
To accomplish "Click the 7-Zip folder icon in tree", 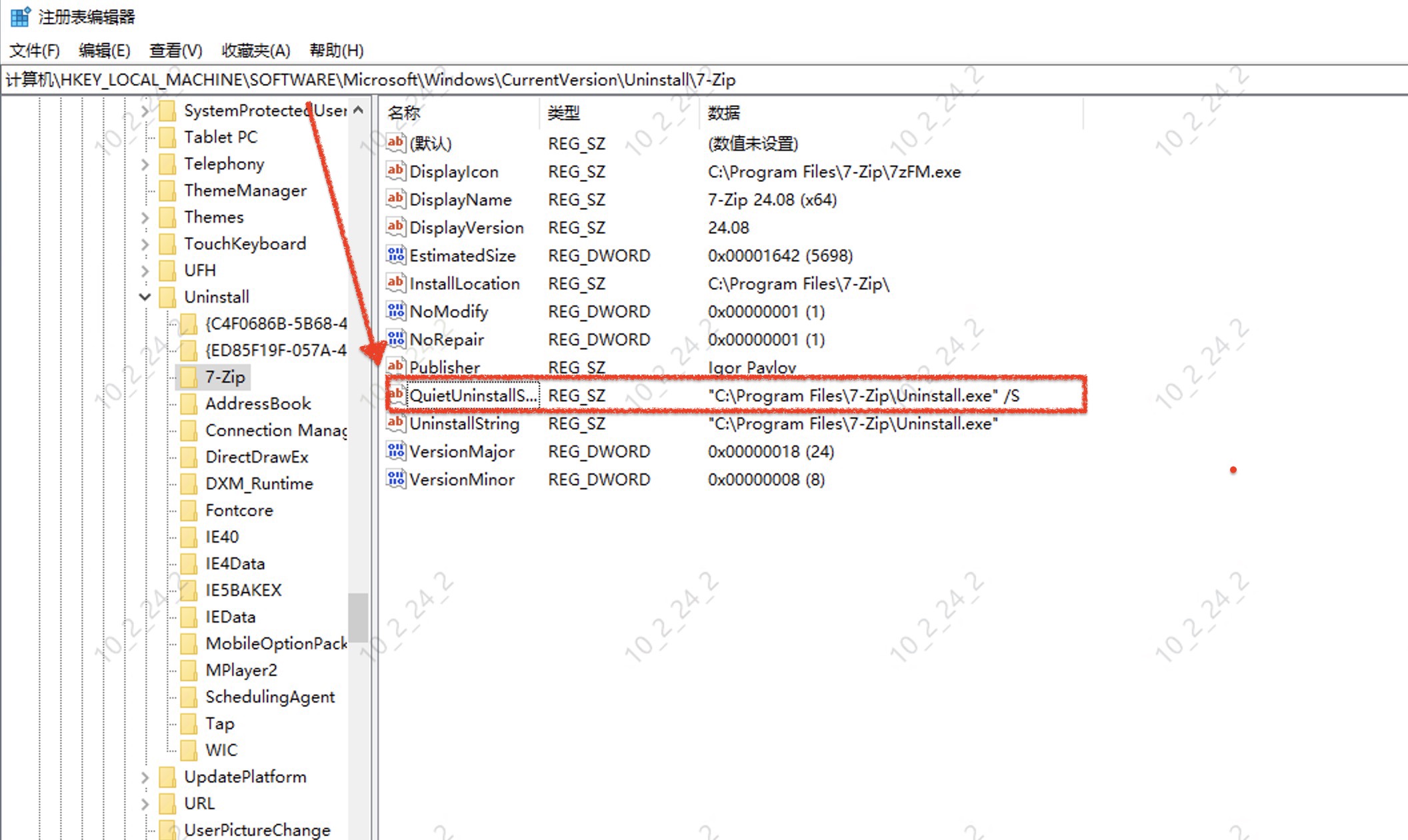I will (189, 377).
